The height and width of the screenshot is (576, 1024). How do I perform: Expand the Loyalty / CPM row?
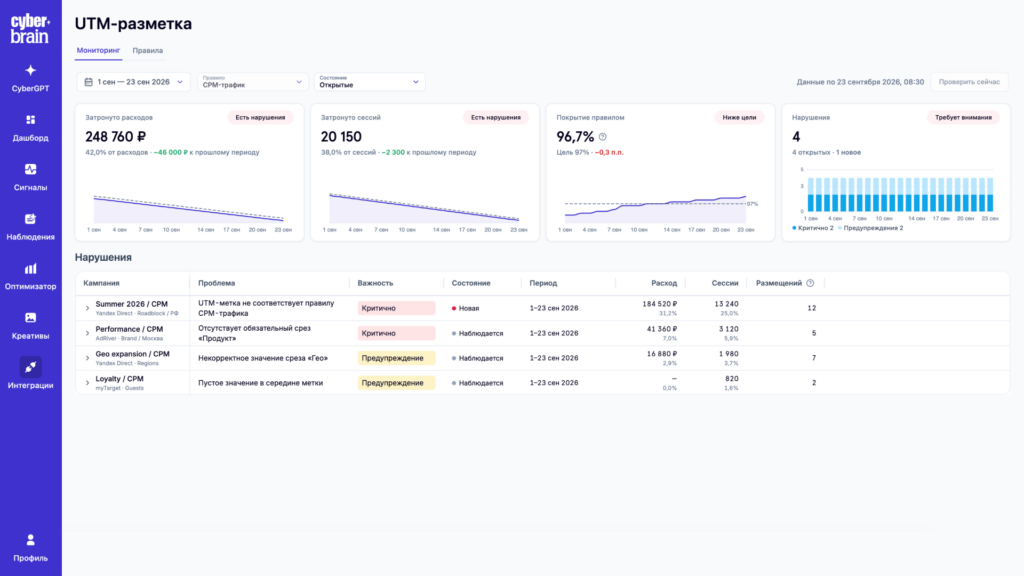(88, 383)
